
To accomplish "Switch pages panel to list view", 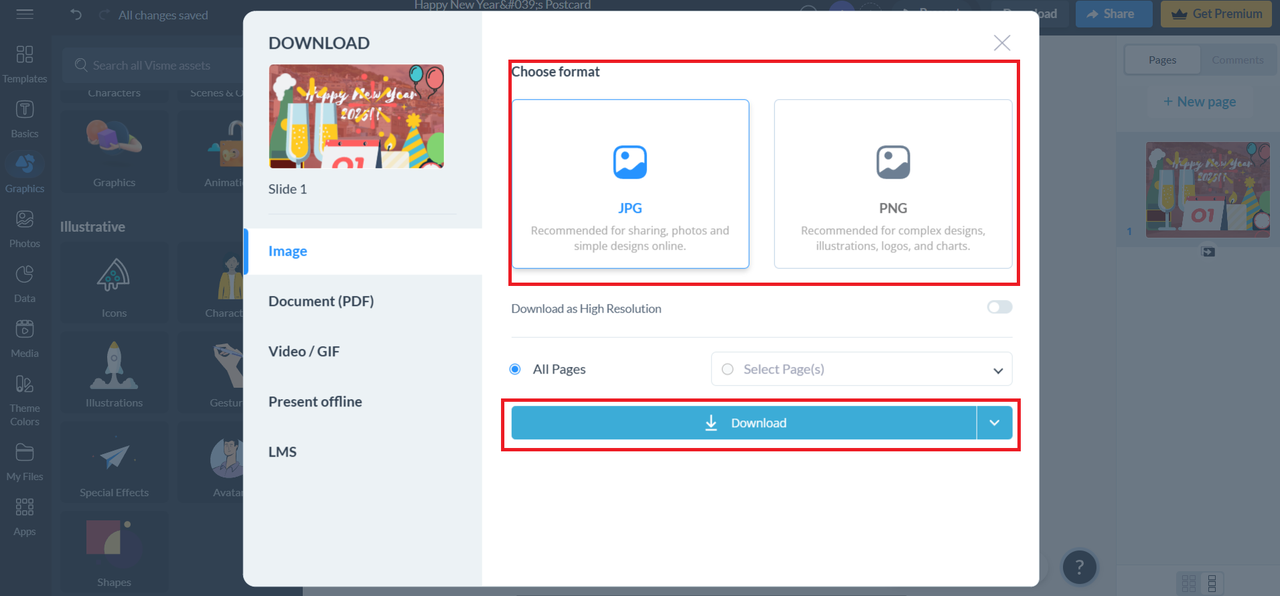I will pyautogui.click(x=1212, y=582).
